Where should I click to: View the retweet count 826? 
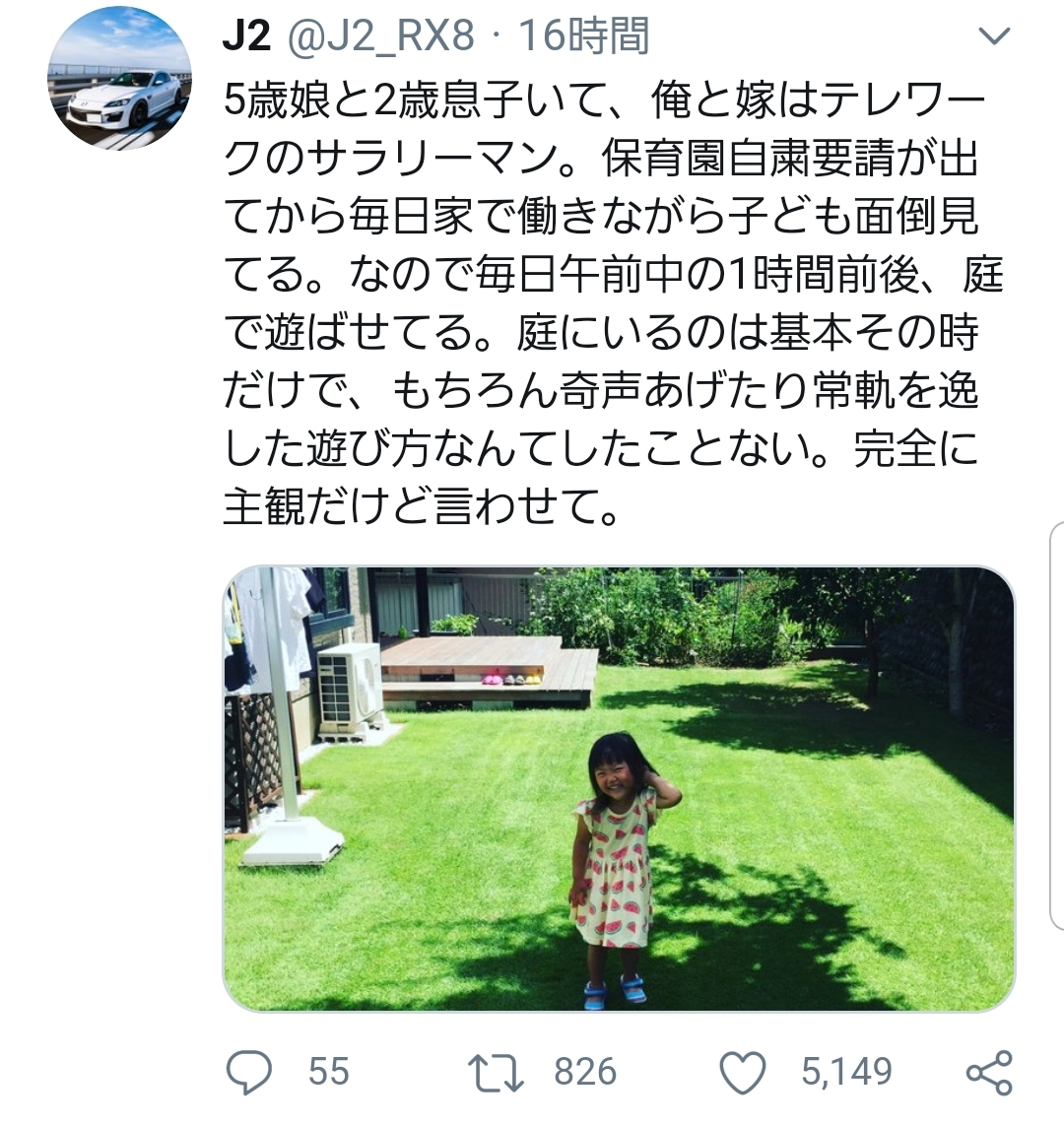[585, 1072]
